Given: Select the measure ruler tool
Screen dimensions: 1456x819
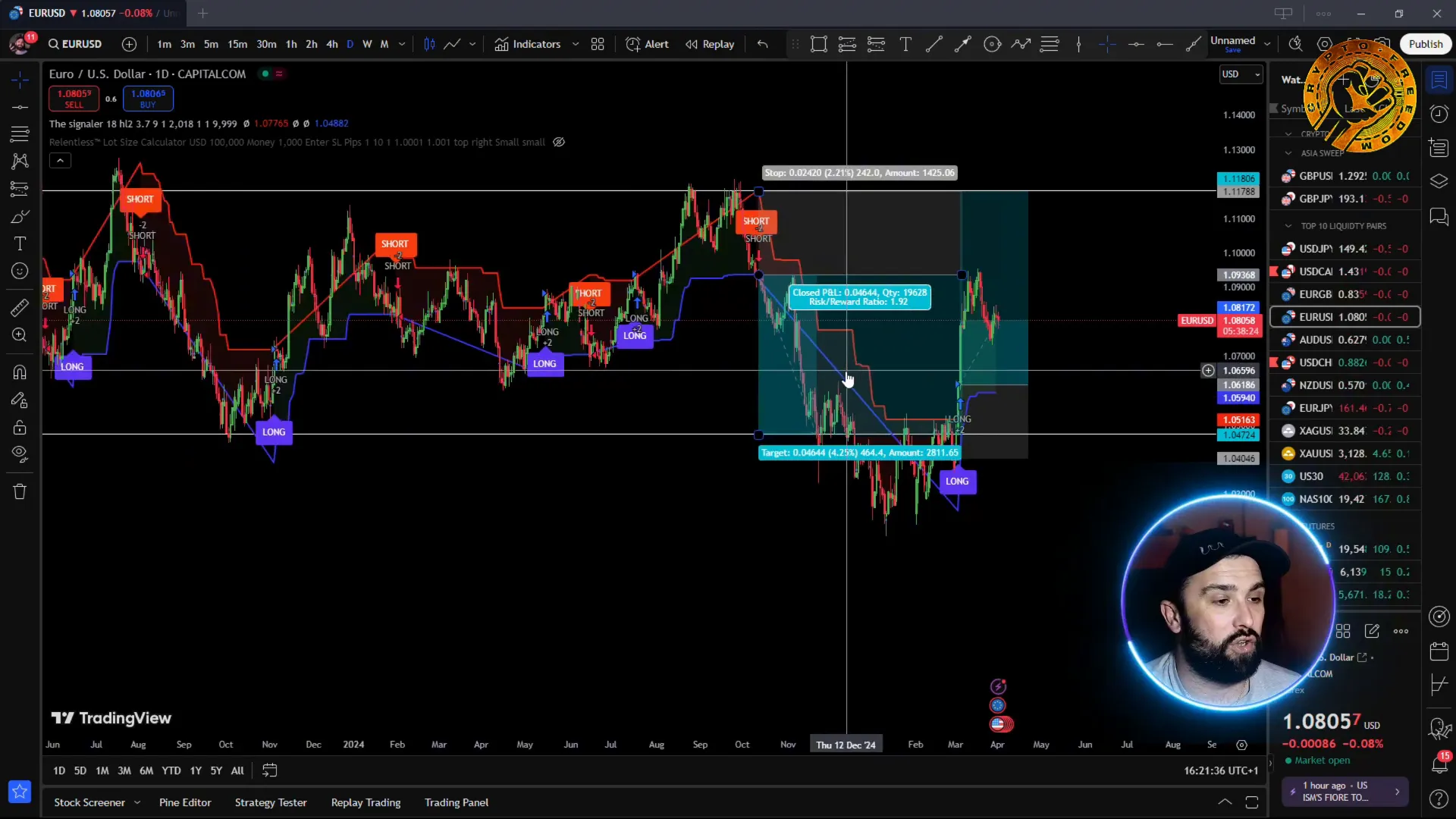Looking at the screenshot, I should [20, 307].
